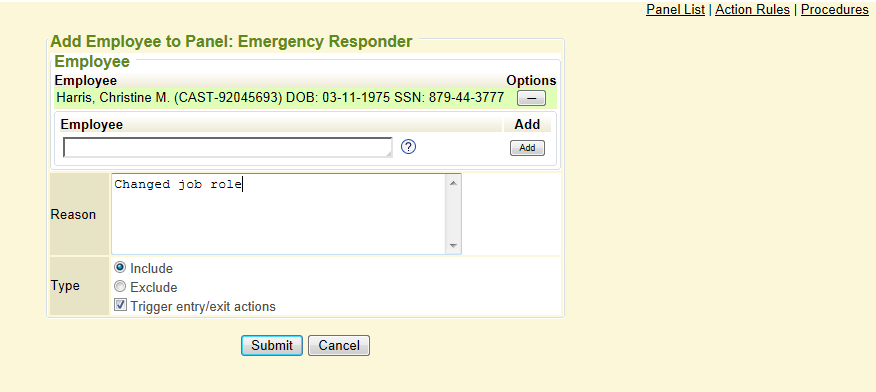Open the Panel List link
Viewport: 876px width, 392px height.
pos(675,9)
